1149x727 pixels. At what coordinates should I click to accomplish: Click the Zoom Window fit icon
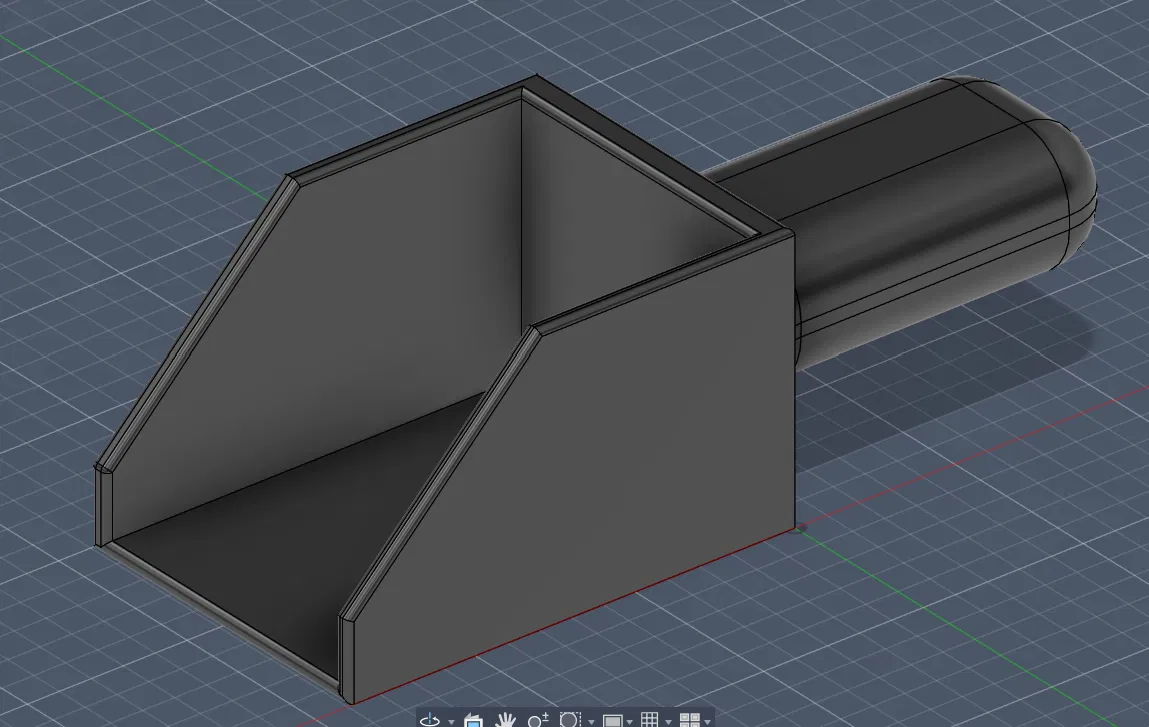pos(570,720)
